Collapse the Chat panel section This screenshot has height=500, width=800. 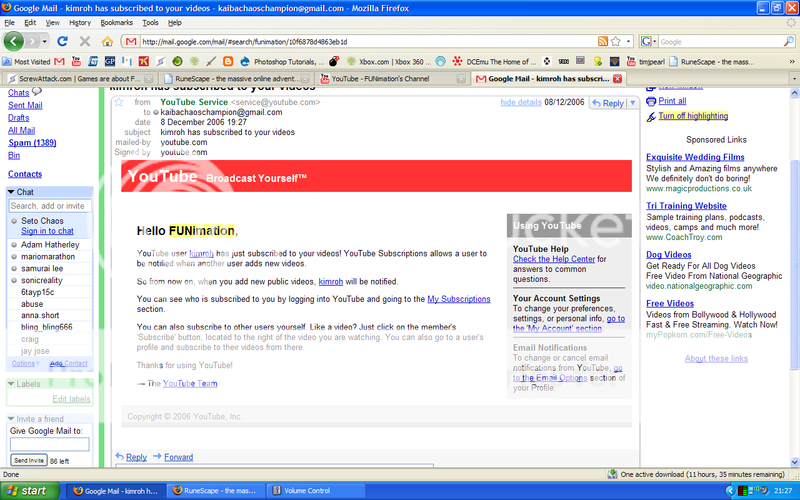[x=11, y=192]
